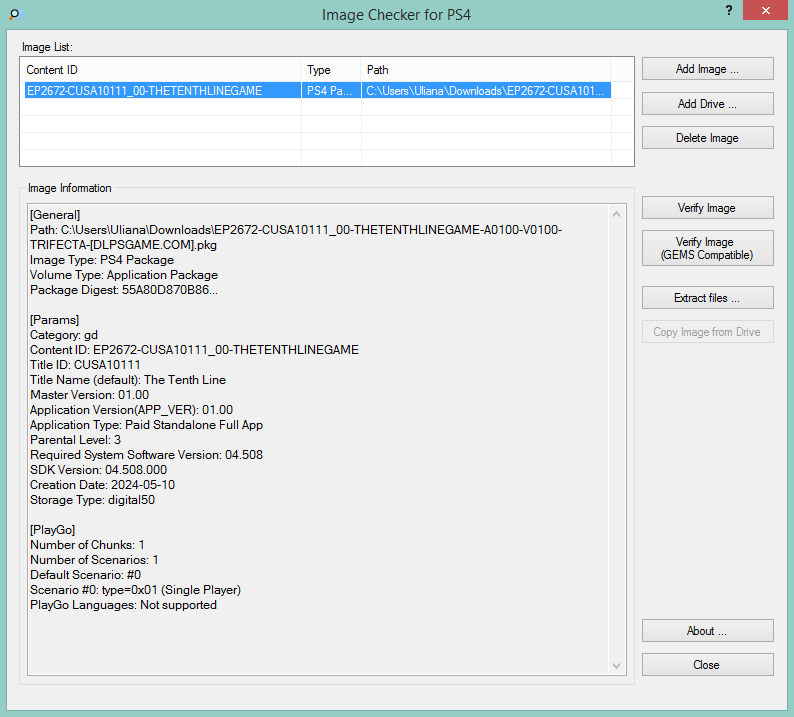Delete the selected image from the list
794x717 pixels.
coord(707,138)
